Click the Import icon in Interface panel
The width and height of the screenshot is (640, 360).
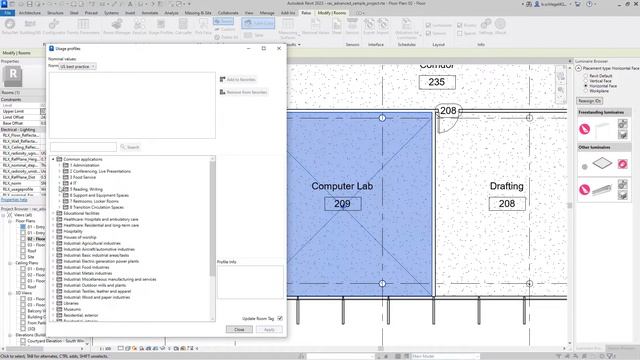(383, 24)
